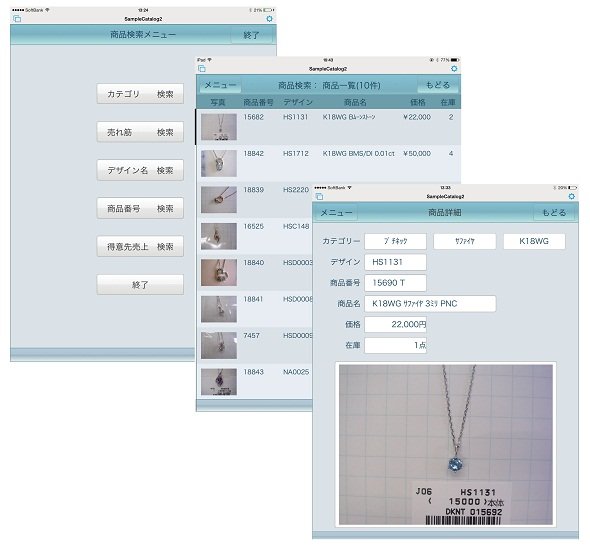The width and height of the screenshot is (590, 545).
Task: Open 売れ筋 検索 search
Action: [140, 132]
